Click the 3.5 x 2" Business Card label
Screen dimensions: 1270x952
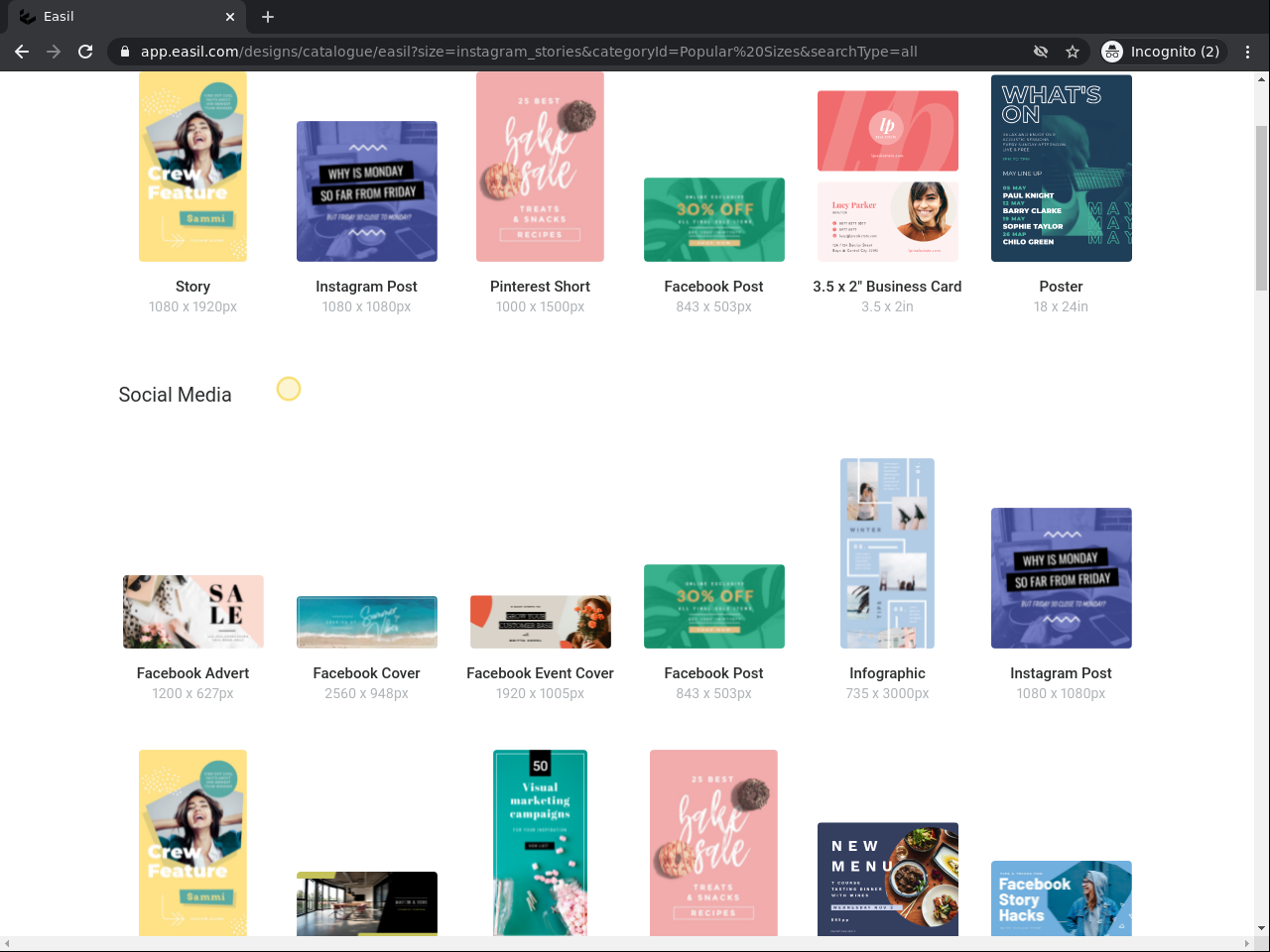[887, 287]
